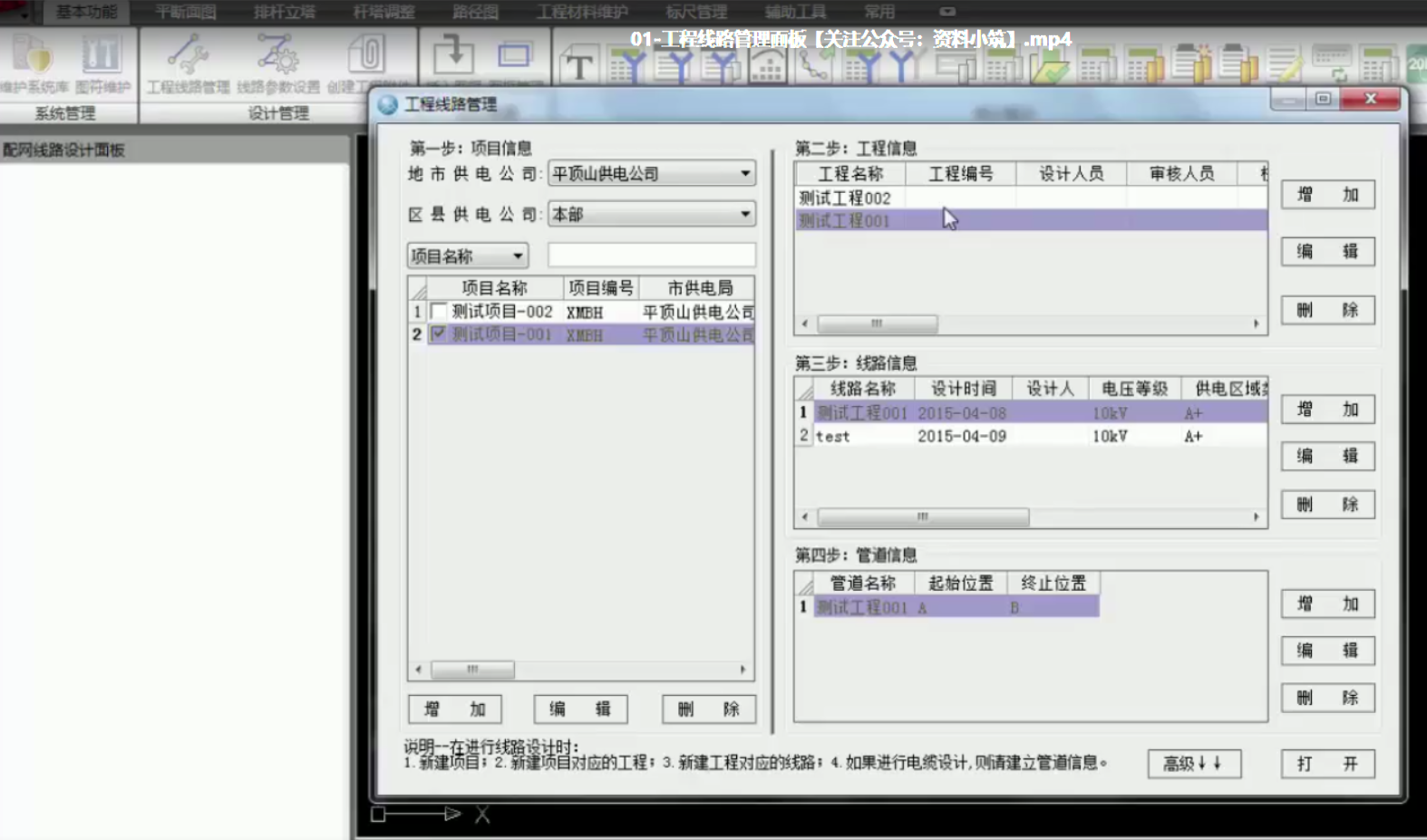Switch to the 平断面图 ribbon tab

pos(185,12)
